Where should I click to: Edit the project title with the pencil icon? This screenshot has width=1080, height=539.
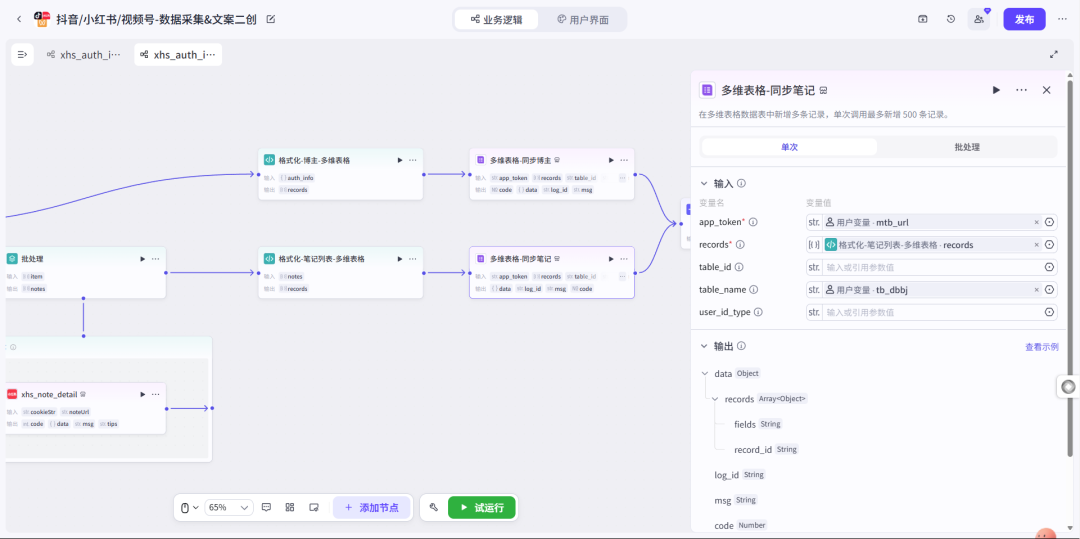pyautogui.click(x=271, y=19)
